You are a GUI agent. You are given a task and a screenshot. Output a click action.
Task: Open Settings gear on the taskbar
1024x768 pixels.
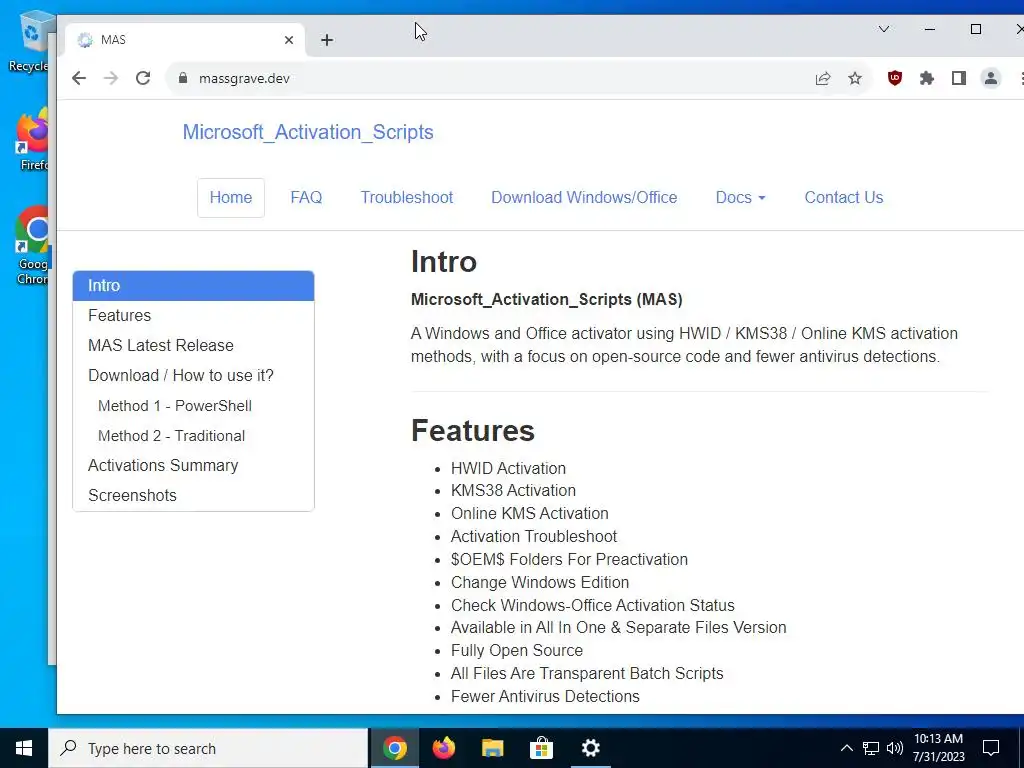coord(590,748)
